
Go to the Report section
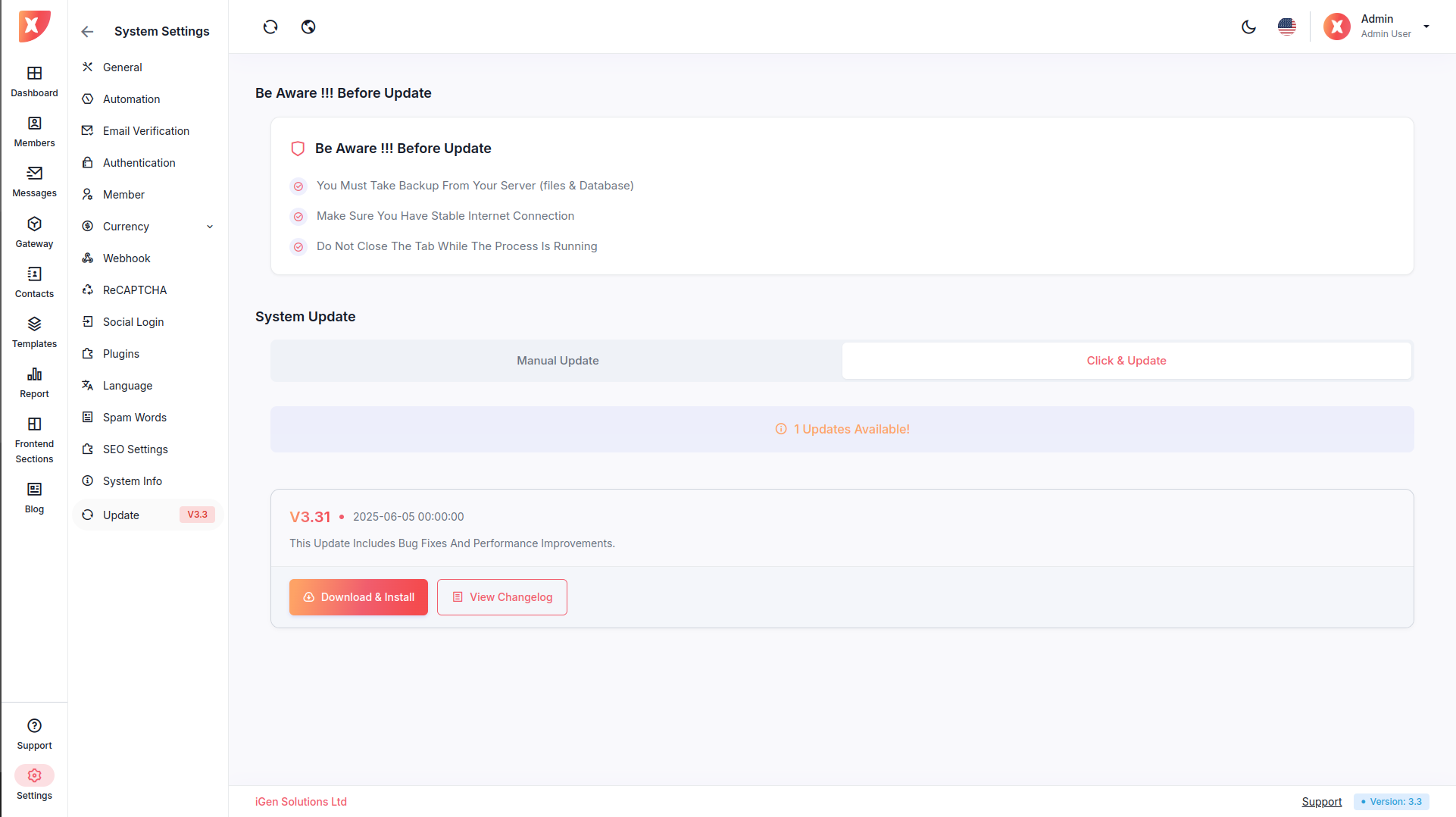tap(34, 382)
